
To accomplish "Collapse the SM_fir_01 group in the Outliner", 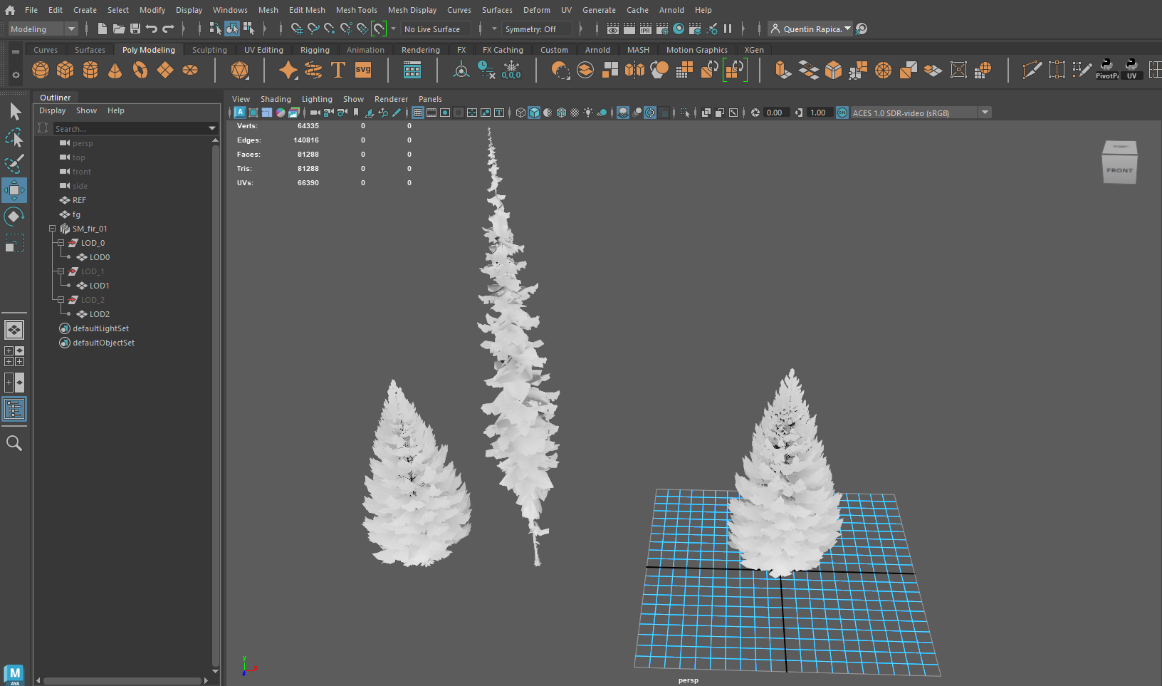I will coord(52,229).
